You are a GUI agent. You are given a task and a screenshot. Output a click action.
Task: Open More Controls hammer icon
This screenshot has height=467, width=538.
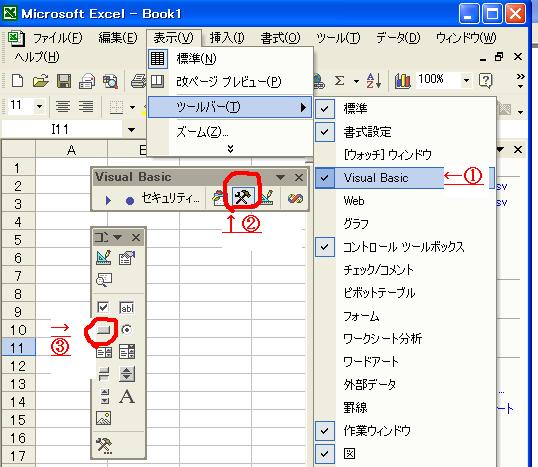coord(104,446)
